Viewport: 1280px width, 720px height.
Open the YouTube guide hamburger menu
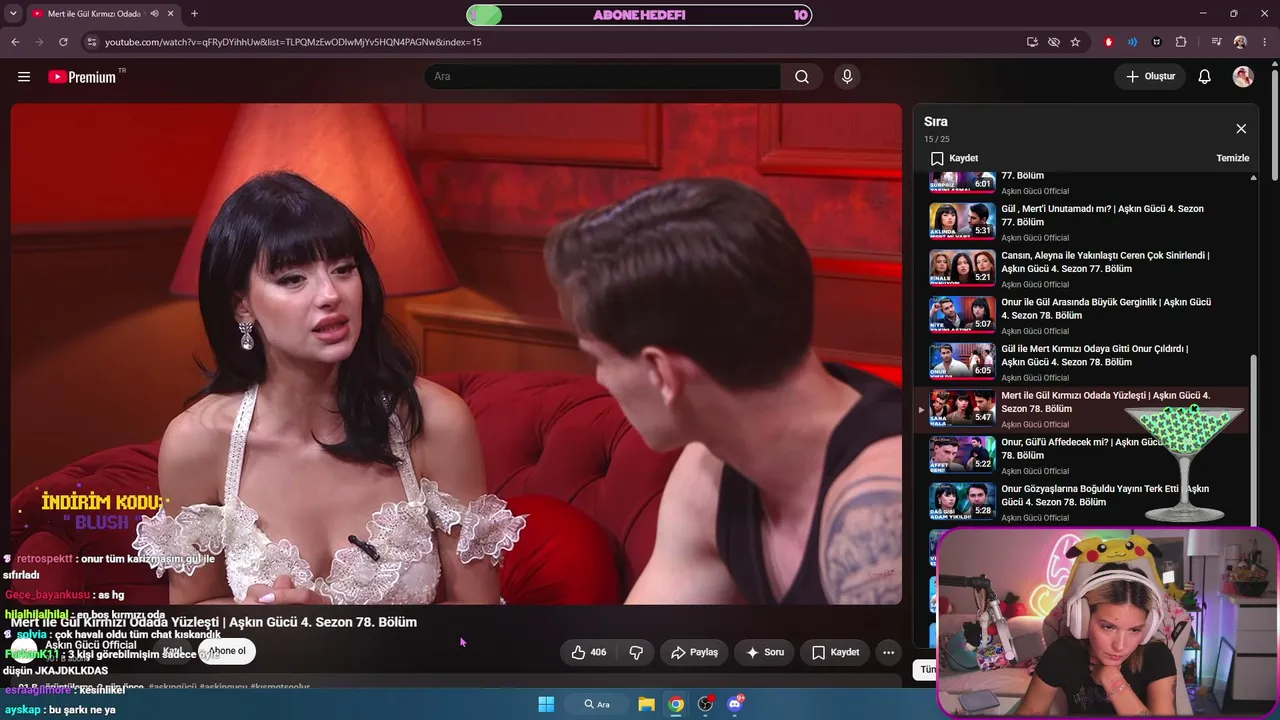tap(24, 77)
